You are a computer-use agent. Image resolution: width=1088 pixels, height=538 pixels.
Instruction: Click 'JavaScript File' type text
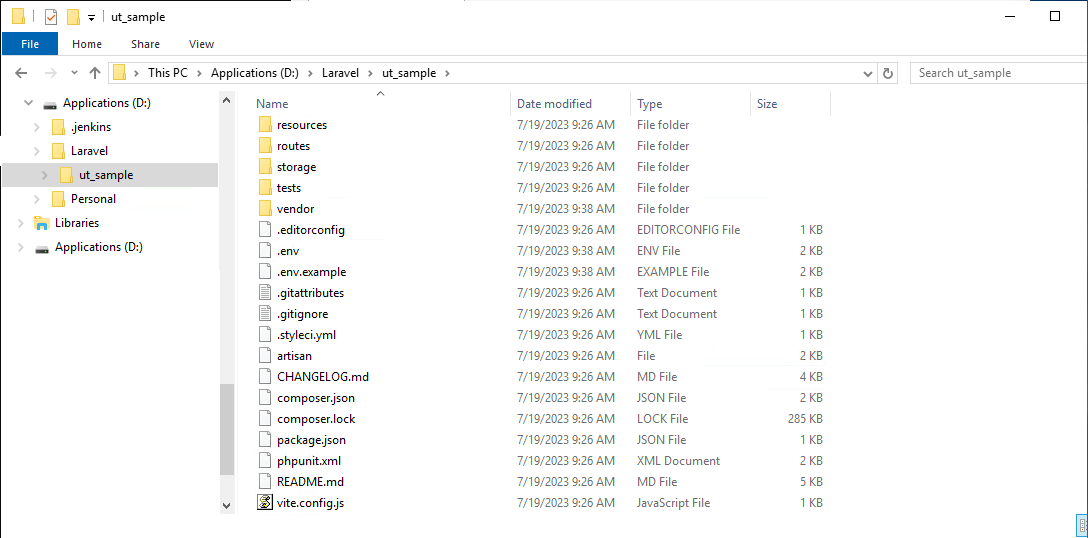coord(673,503)
